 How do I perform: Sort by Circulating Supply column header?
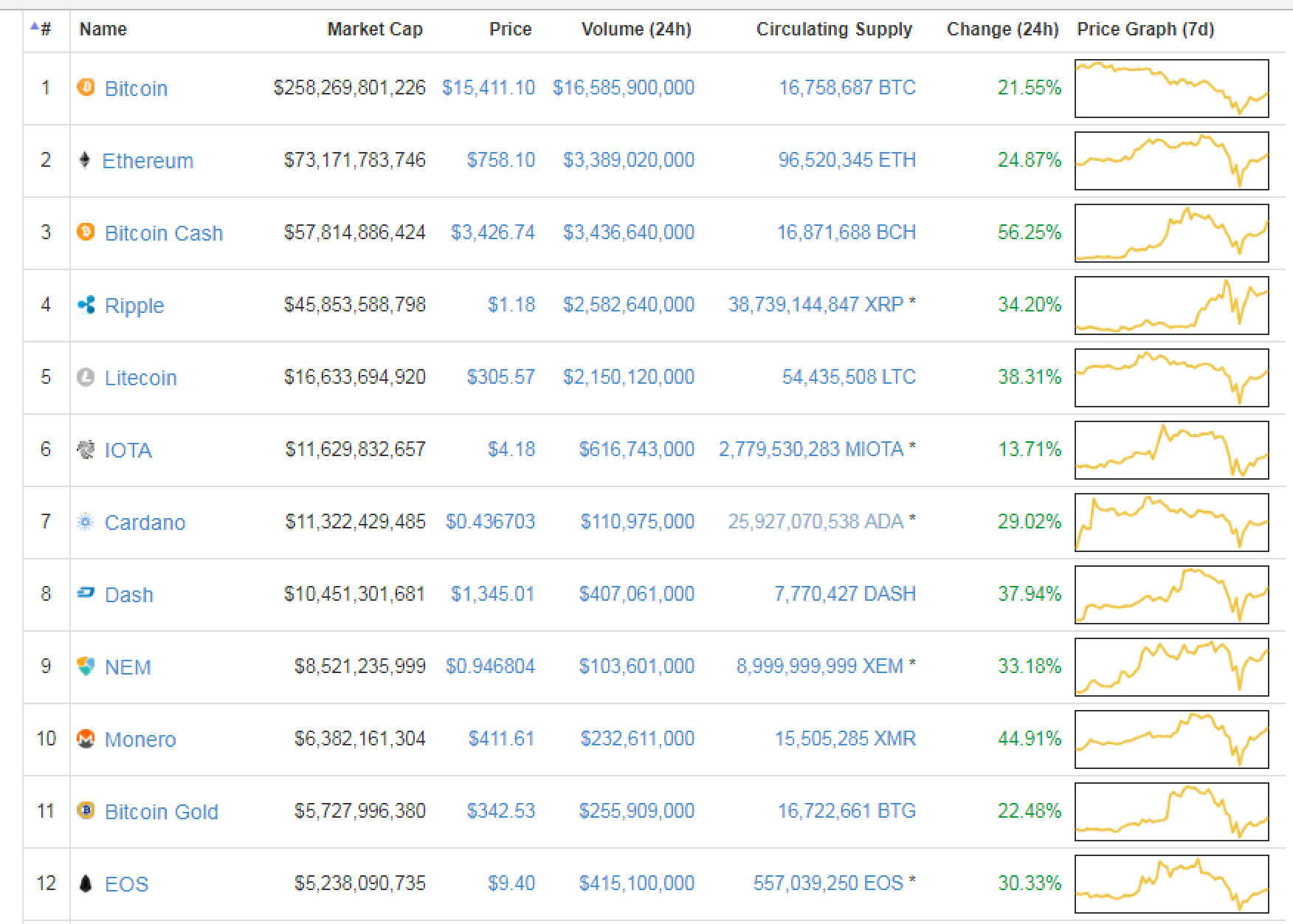click(834, 30)
